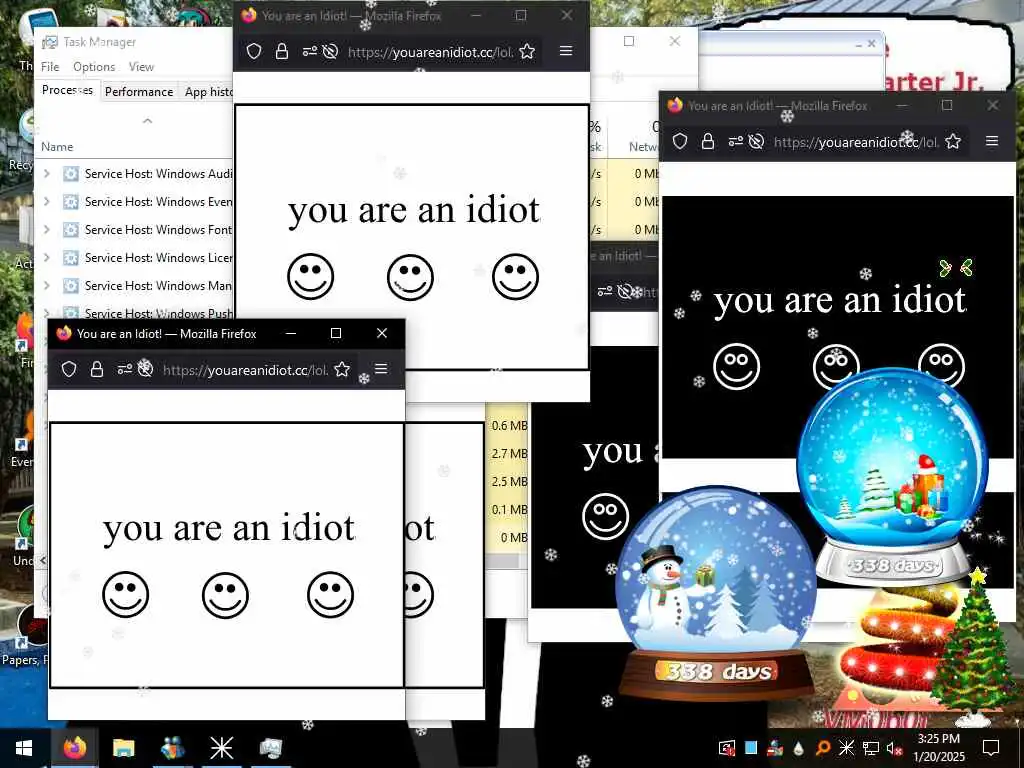Open the Windows Start menu

coord(24,748)
